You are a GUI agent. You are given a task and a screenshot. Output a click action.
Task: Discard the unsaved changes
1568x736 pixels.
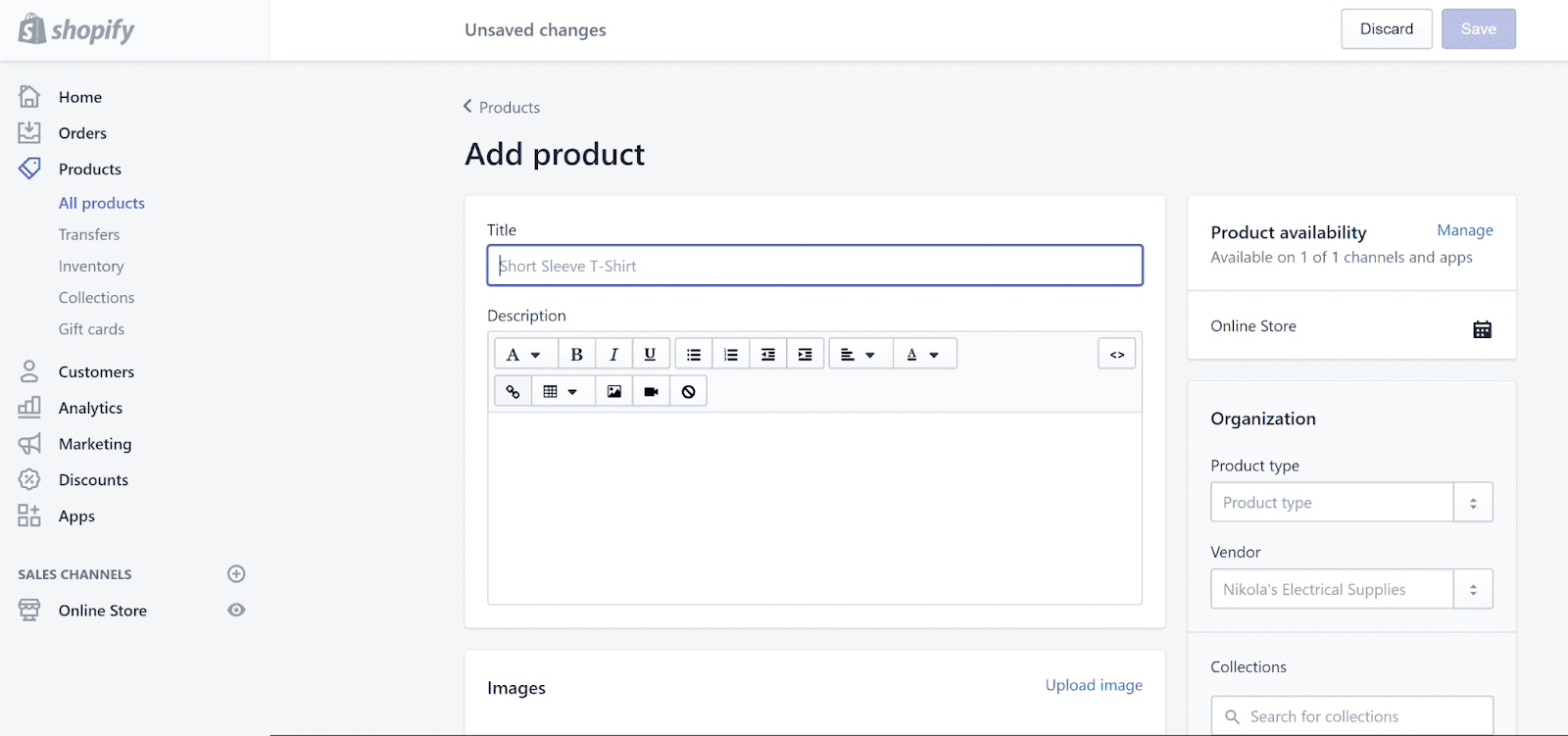coord(1387,29)
